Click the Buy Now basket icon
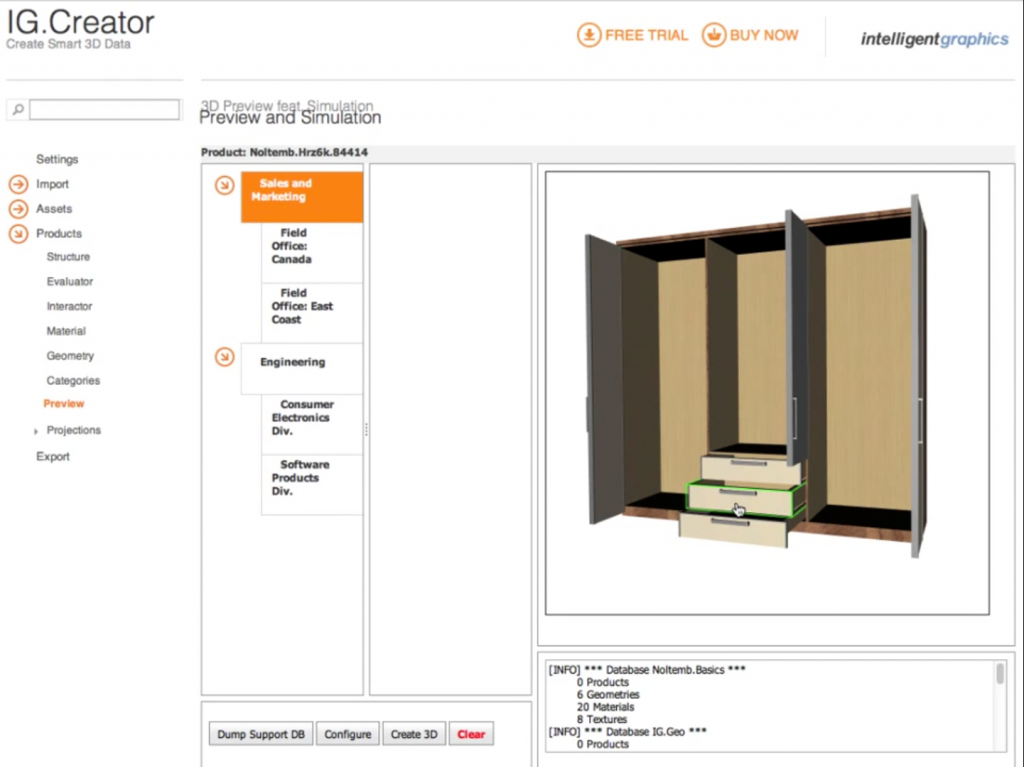This screenshot has height=767, width=1024. 713,35
